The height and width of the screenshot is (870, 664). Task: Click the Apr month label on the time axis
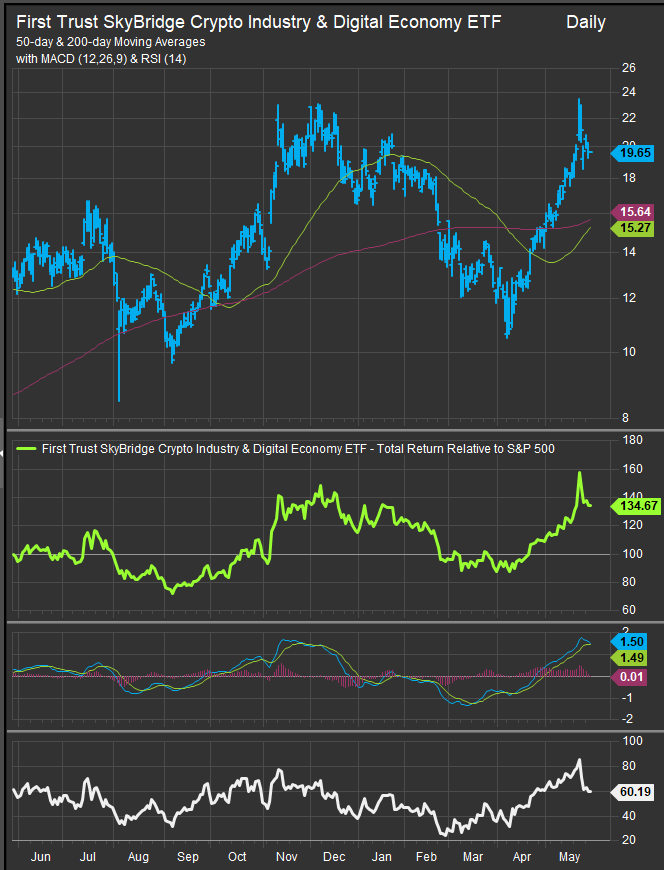tap(522, 857)
